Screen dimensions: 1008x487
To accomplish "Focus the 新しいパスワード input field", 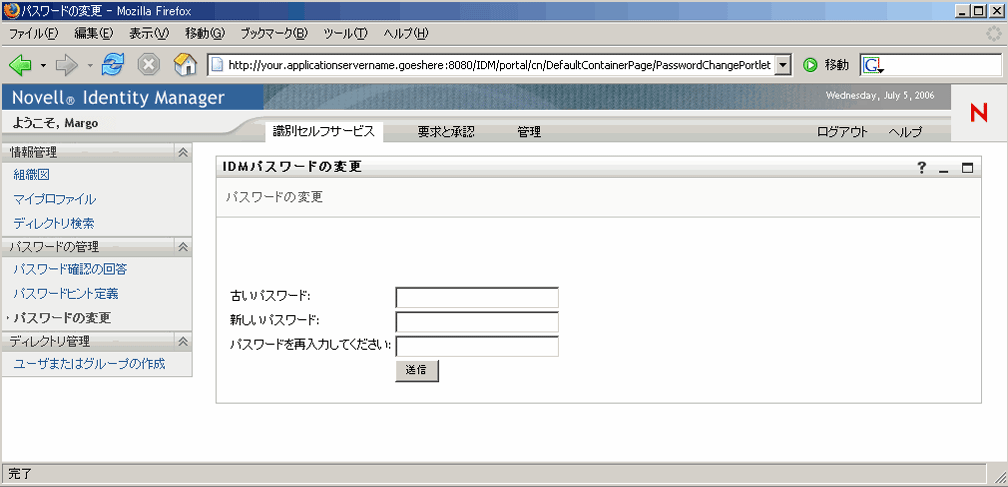I will pos(477,322).
